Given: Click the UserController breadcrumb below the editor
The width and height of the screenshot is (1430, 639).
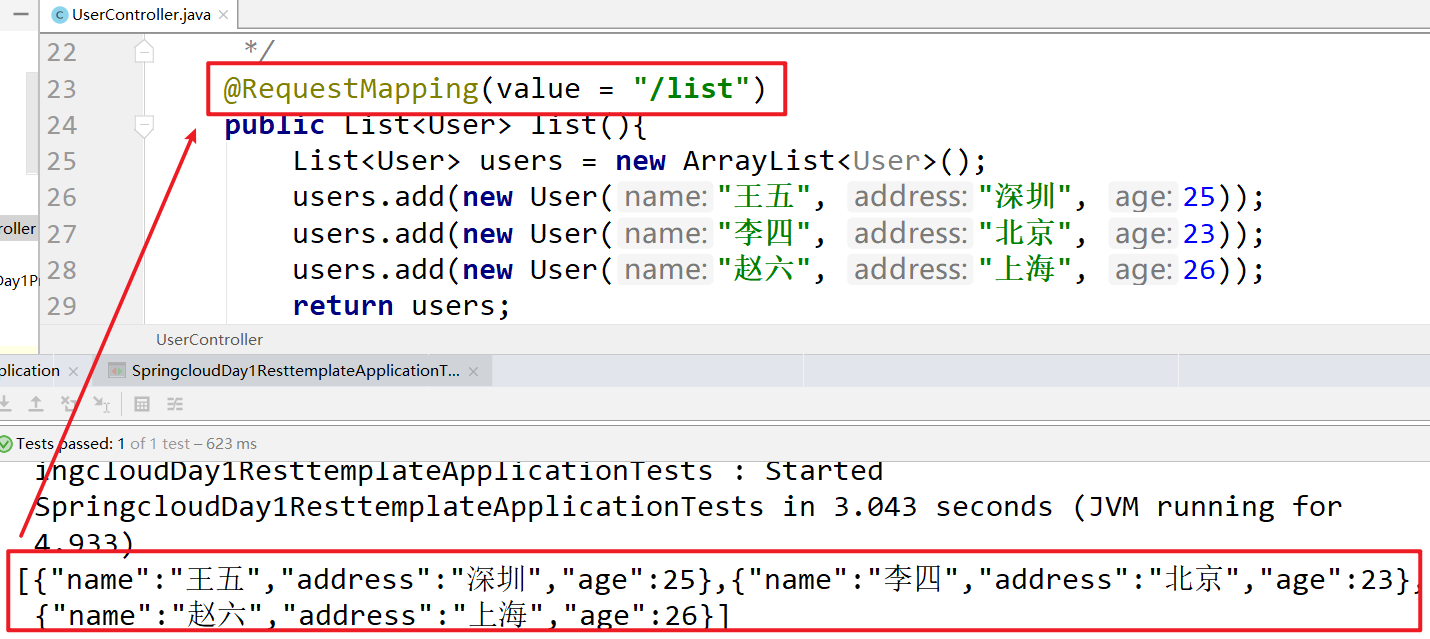Looking at the screenshot, I should click(x=209, y=339).
